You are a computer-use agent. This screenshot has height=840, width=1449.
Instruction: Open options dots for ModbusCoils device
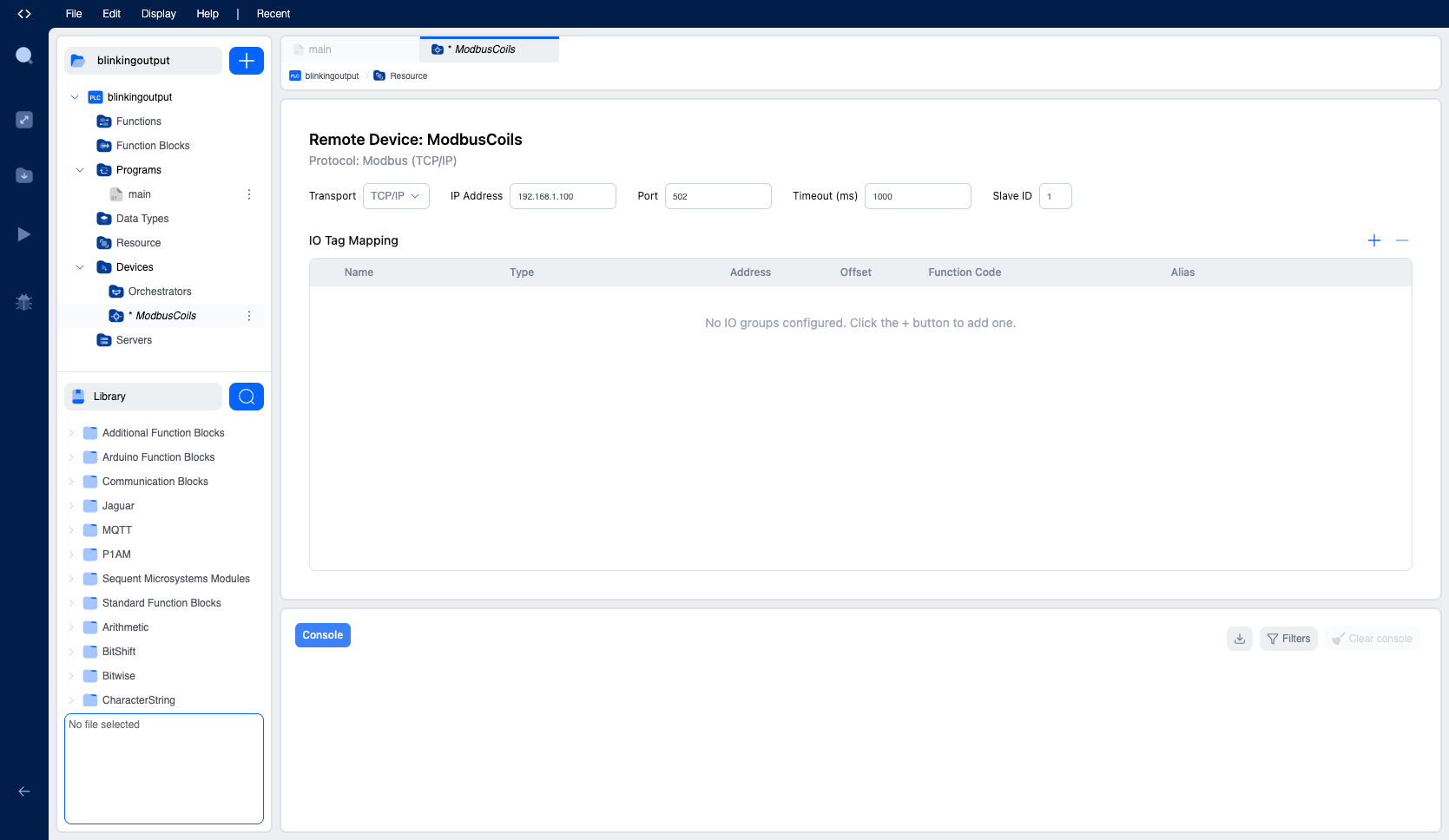(x=249, y=316)
